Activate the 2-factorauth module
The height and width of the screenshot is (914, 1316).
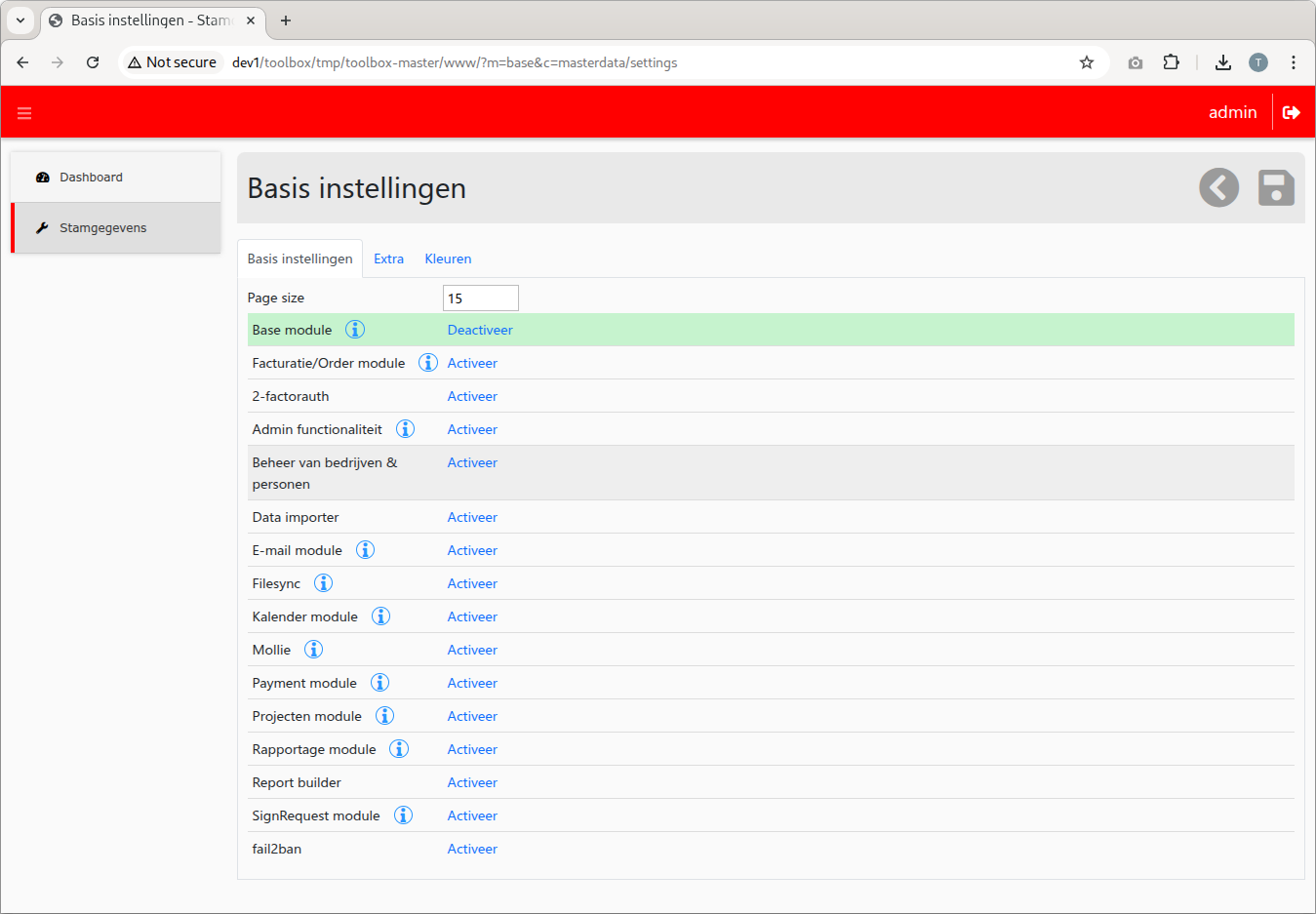click(x=472, y=396)
